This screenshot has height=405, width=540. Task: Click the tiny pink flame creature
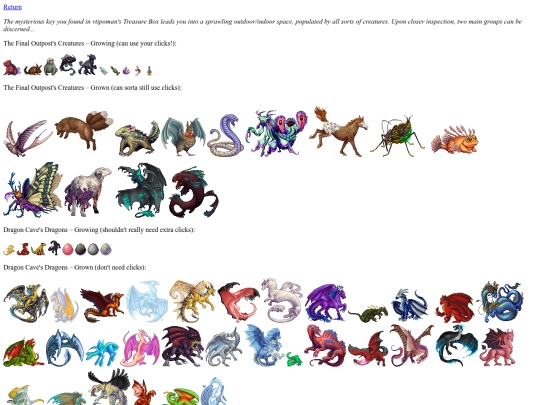click(126, 71)
